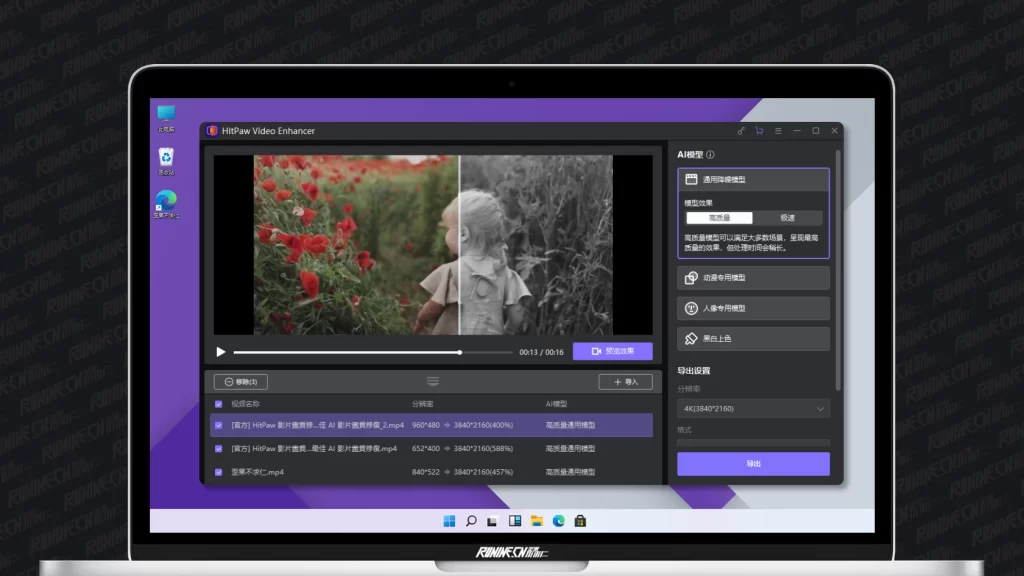The width and height of the screenshot is (1024, 576).
Task: Open the shopping cart purchase icon
Action: click(759, 131)
